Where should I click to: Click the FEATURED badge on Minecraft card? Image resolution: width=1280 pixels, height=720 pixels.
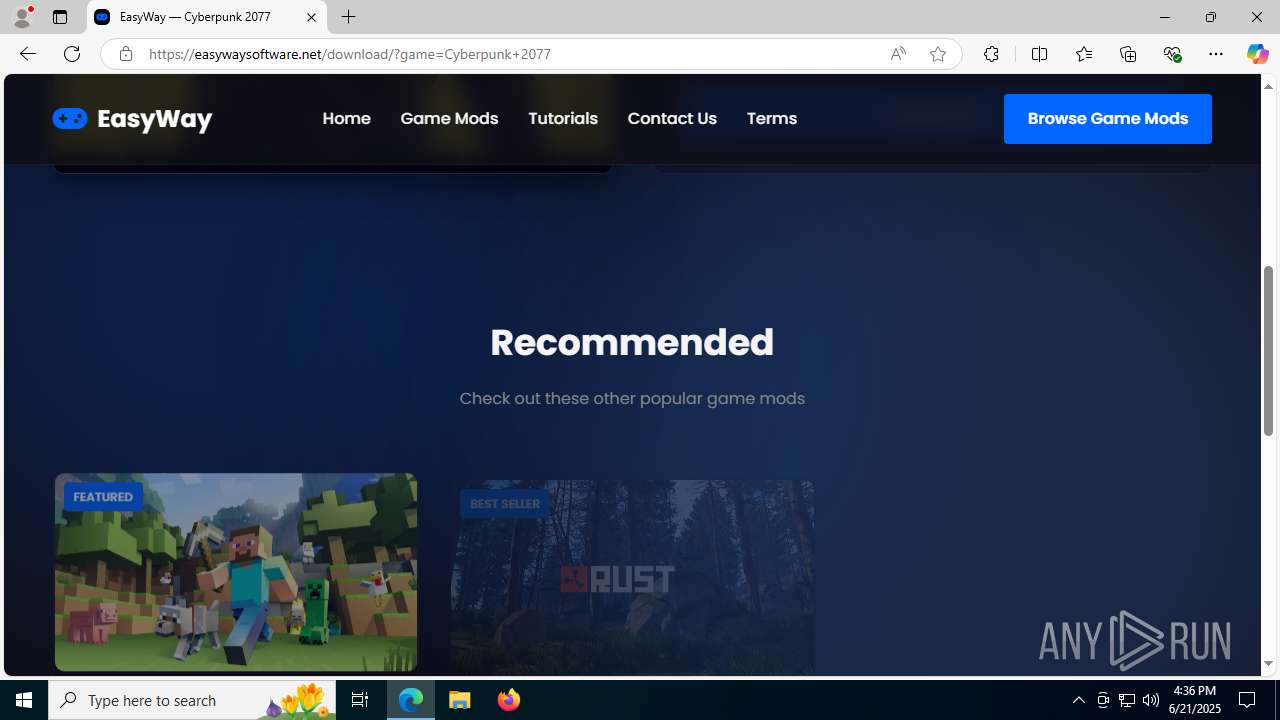(x=103, y=497)
